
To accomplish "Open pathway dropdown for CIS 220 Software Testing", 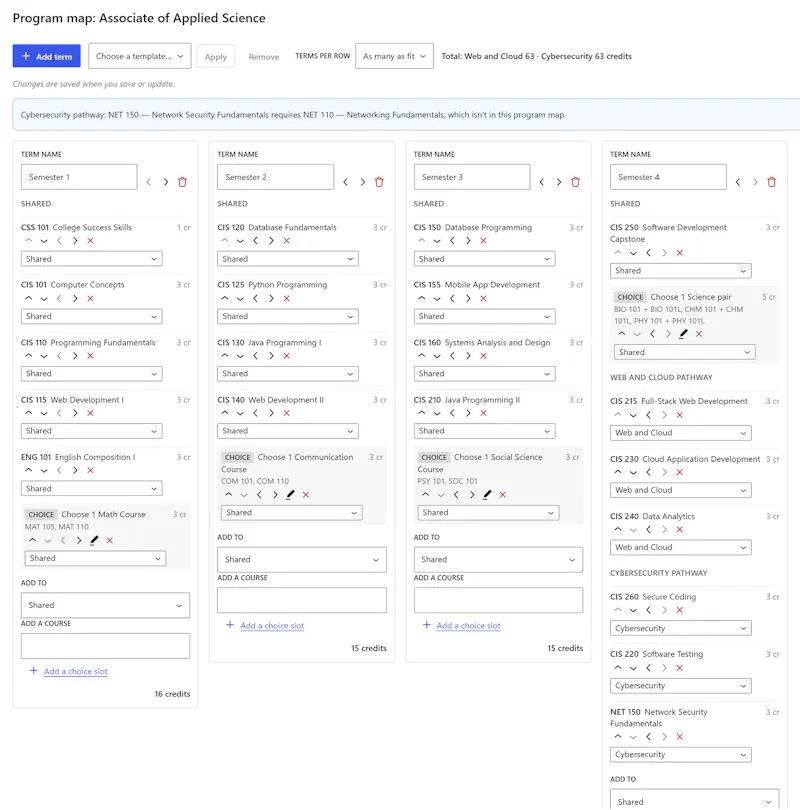I will pyautogui.click(x=681, y=686).
